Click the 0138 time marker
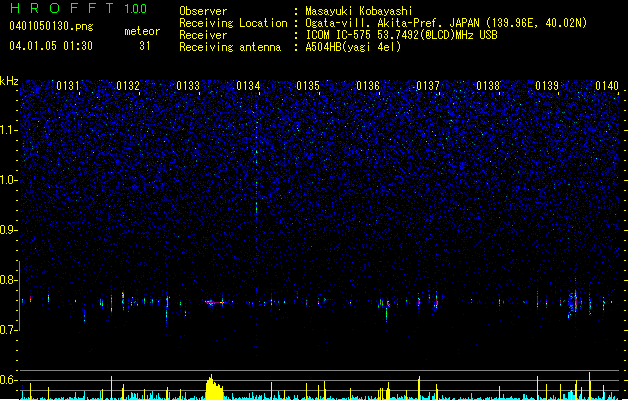Screen dimensions: 629x400 [x=488, y=86]
